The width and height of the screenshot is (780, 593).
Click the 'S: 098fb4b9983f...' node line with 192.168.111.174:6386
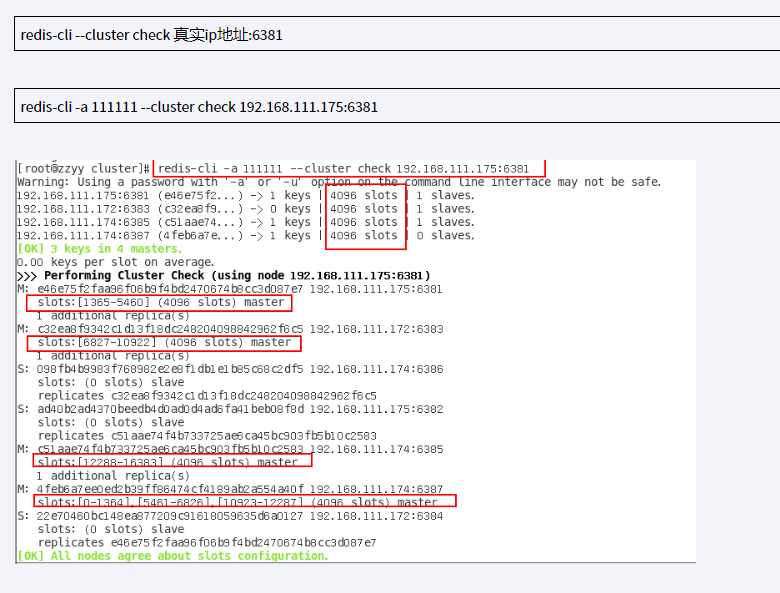[x=230, y=369]
